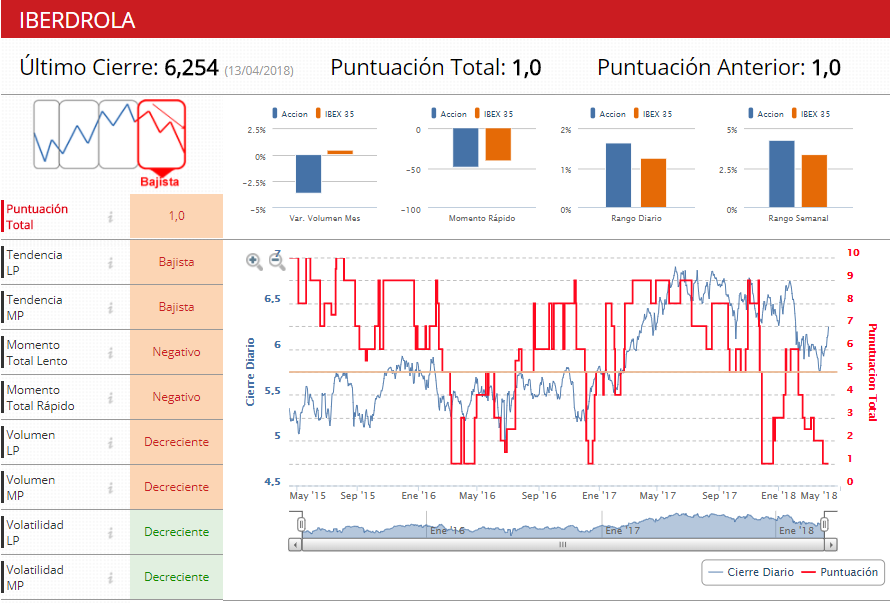
Task: Click the Negativo value for Momento Total Rápido
Action: 176,397
